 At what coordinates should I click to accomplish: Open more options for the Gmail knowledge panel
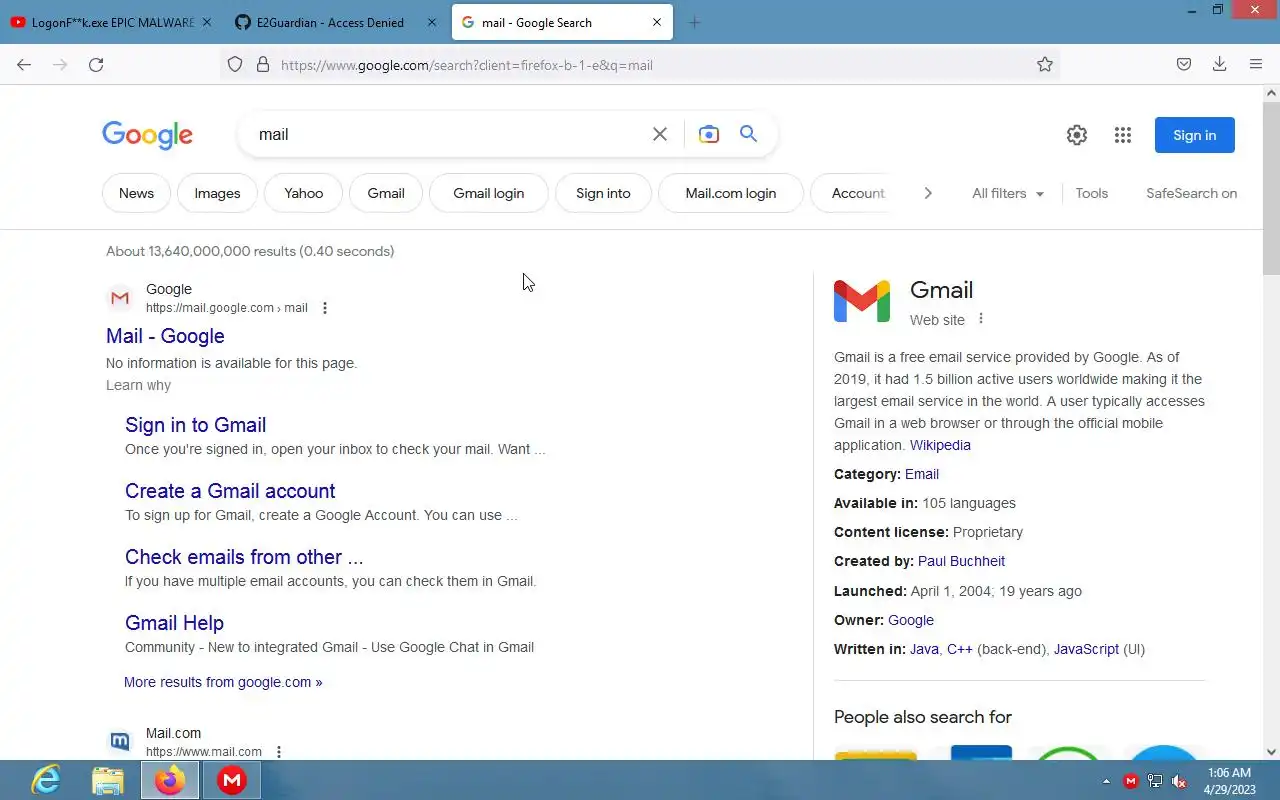tap(981, 319)
